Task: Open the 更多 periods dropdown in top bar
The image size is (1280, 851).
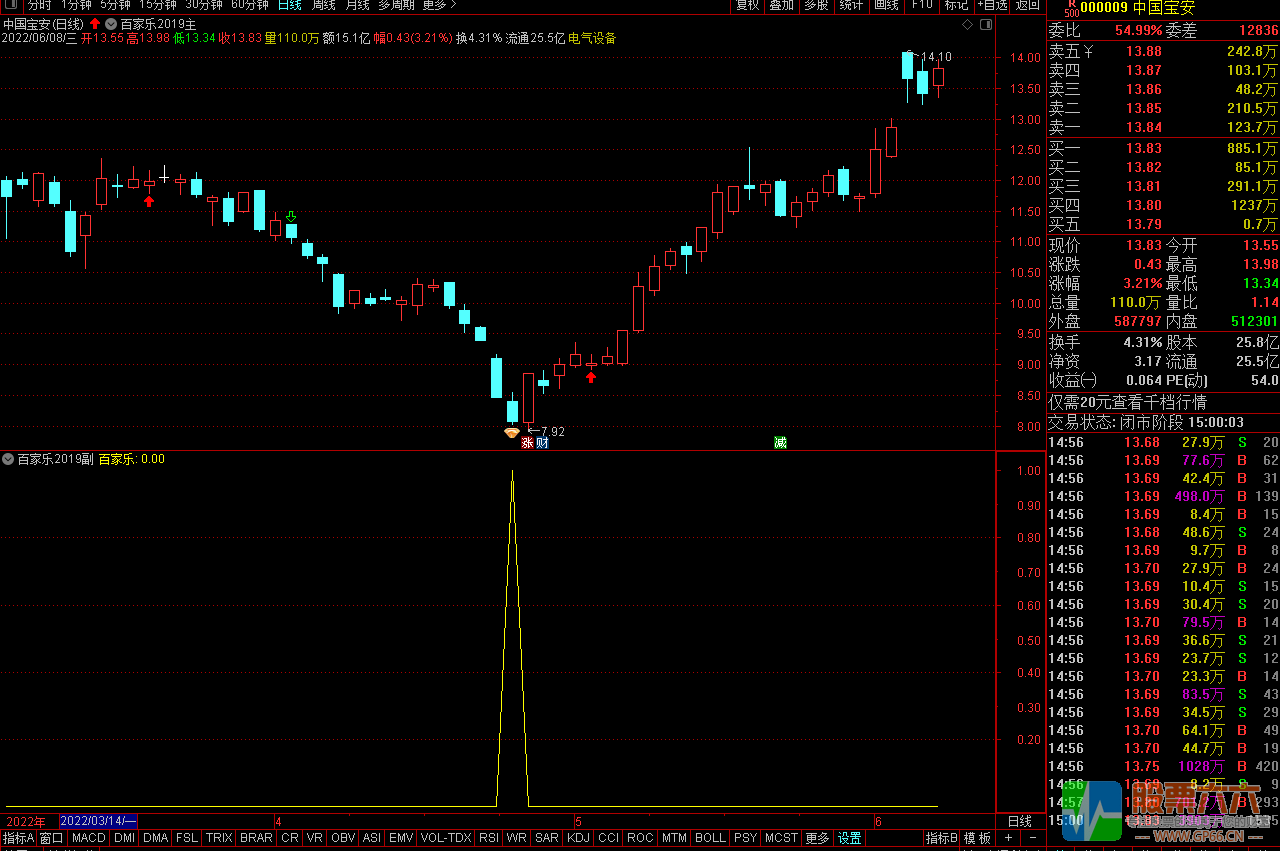Action: pos(439,5)
